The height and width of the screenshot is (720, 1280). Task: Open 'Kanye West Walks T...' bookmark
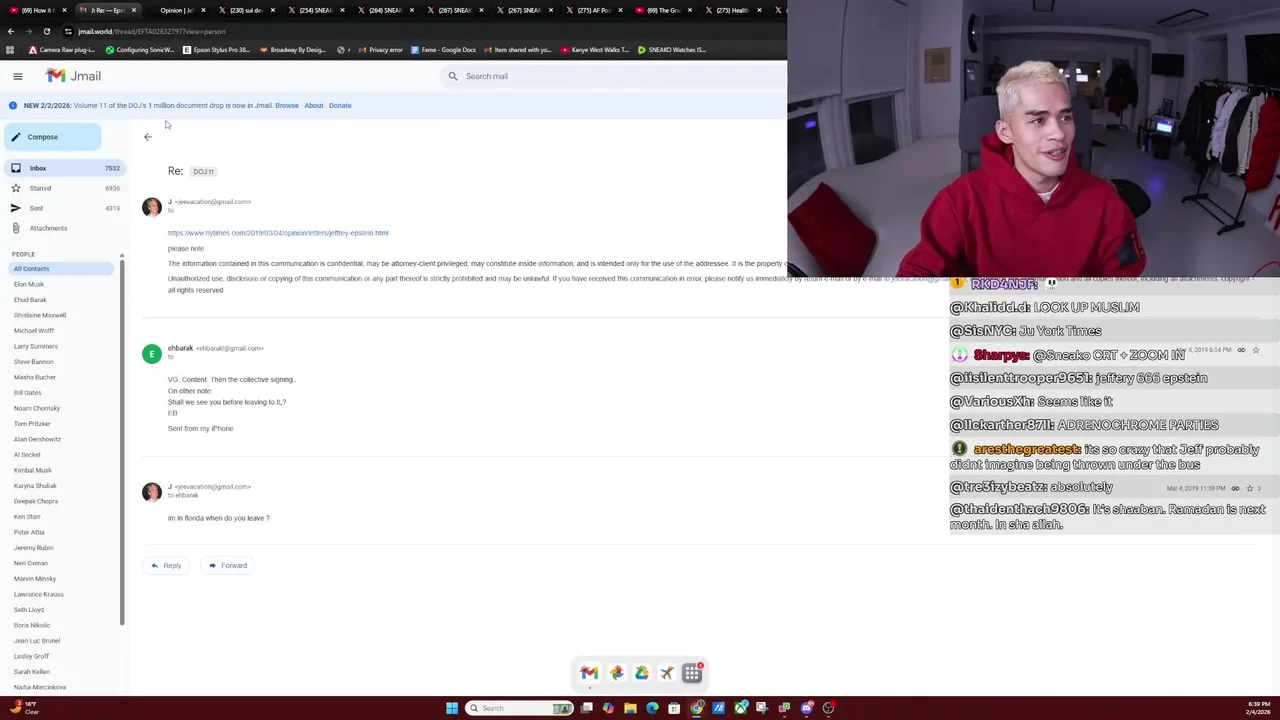click(x=594, y=50)
